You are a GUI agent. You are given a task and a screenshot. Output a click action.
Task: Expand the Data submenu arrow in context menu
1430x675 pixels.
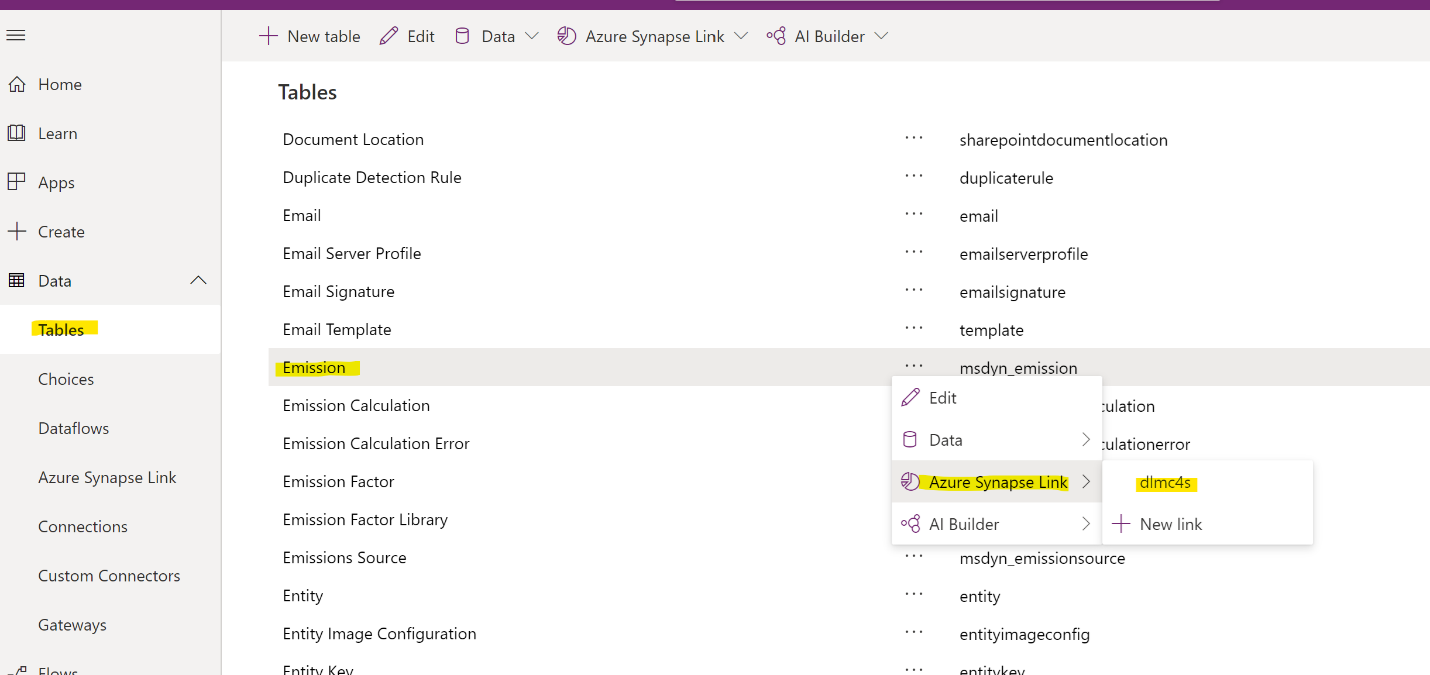coord(1086,440)
